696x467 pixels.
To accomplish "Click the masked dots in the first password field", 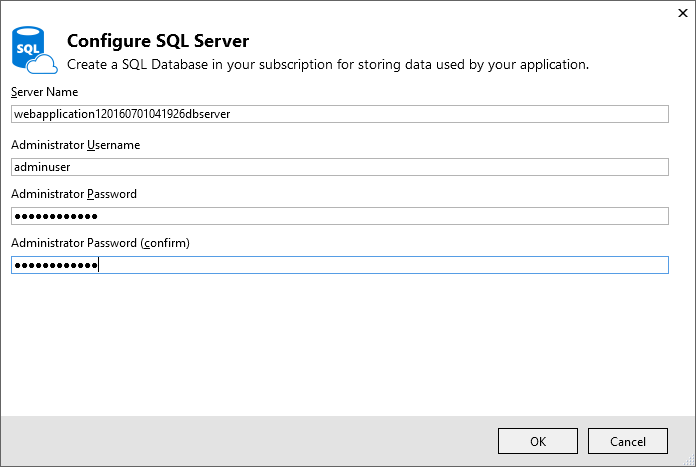I will coord(56,217).
